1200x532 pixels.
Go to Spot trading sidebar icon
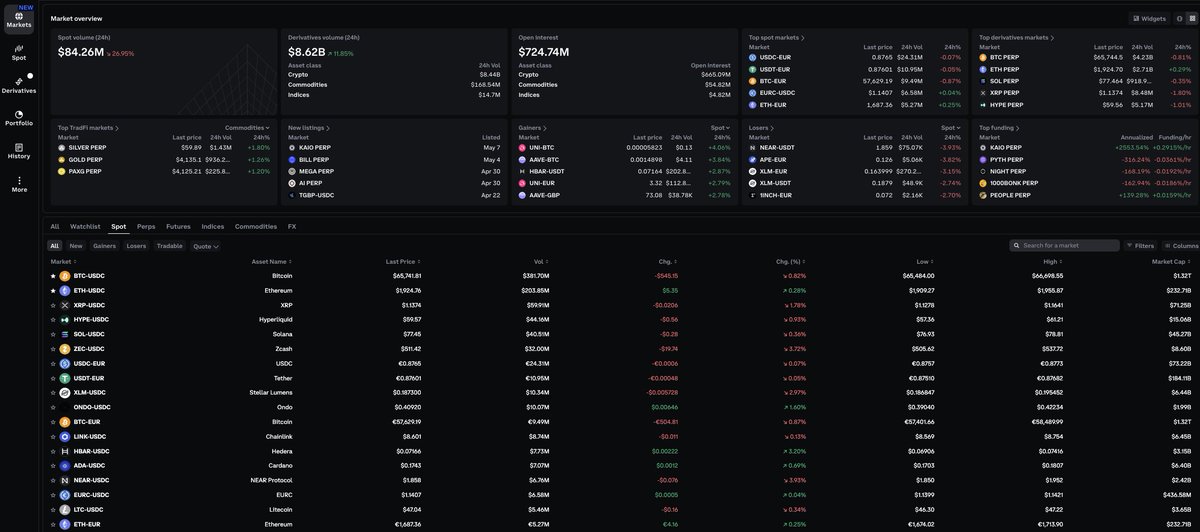[19, 52]
